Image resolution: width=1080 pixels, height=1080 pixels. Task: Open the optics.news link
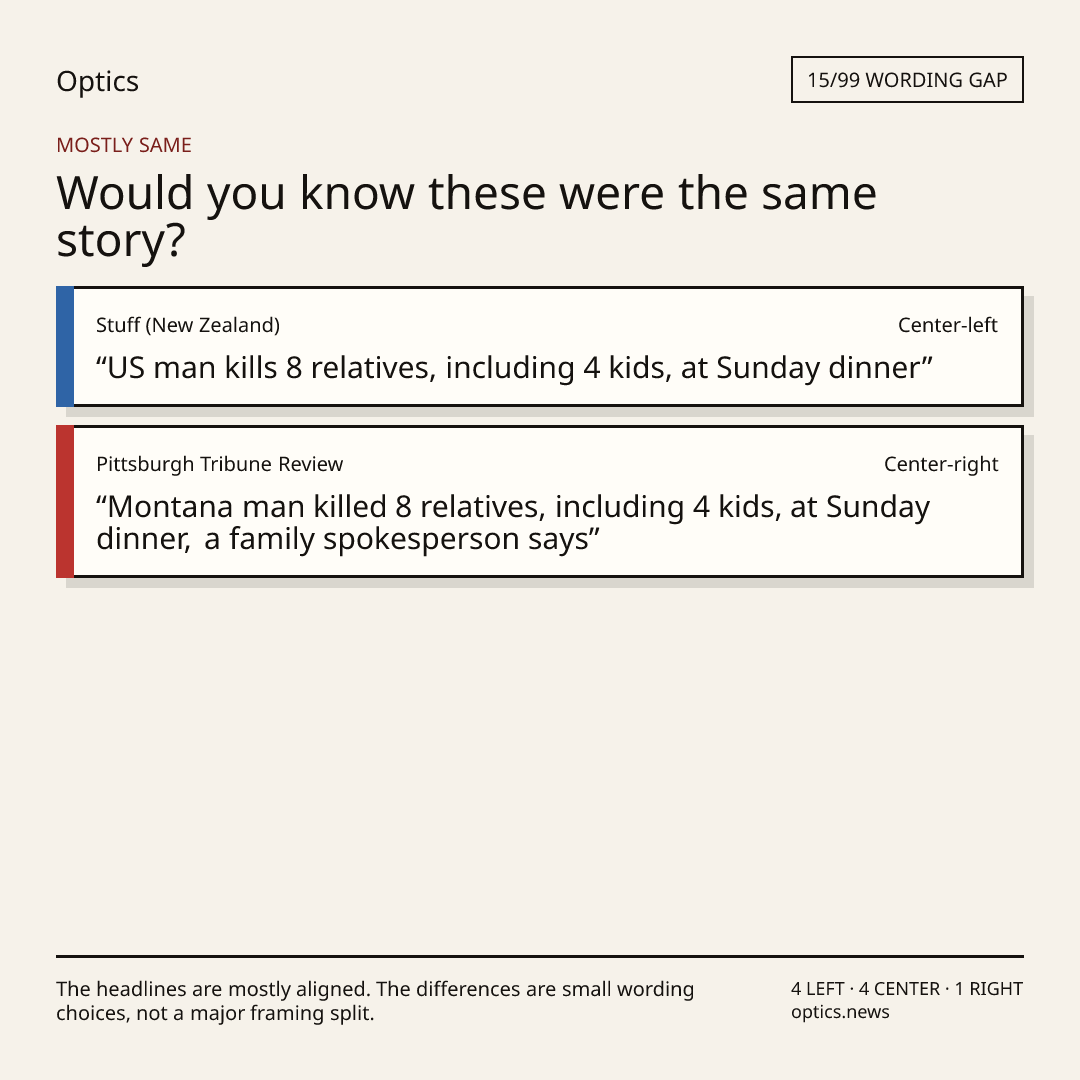[x=840, y=1012]
